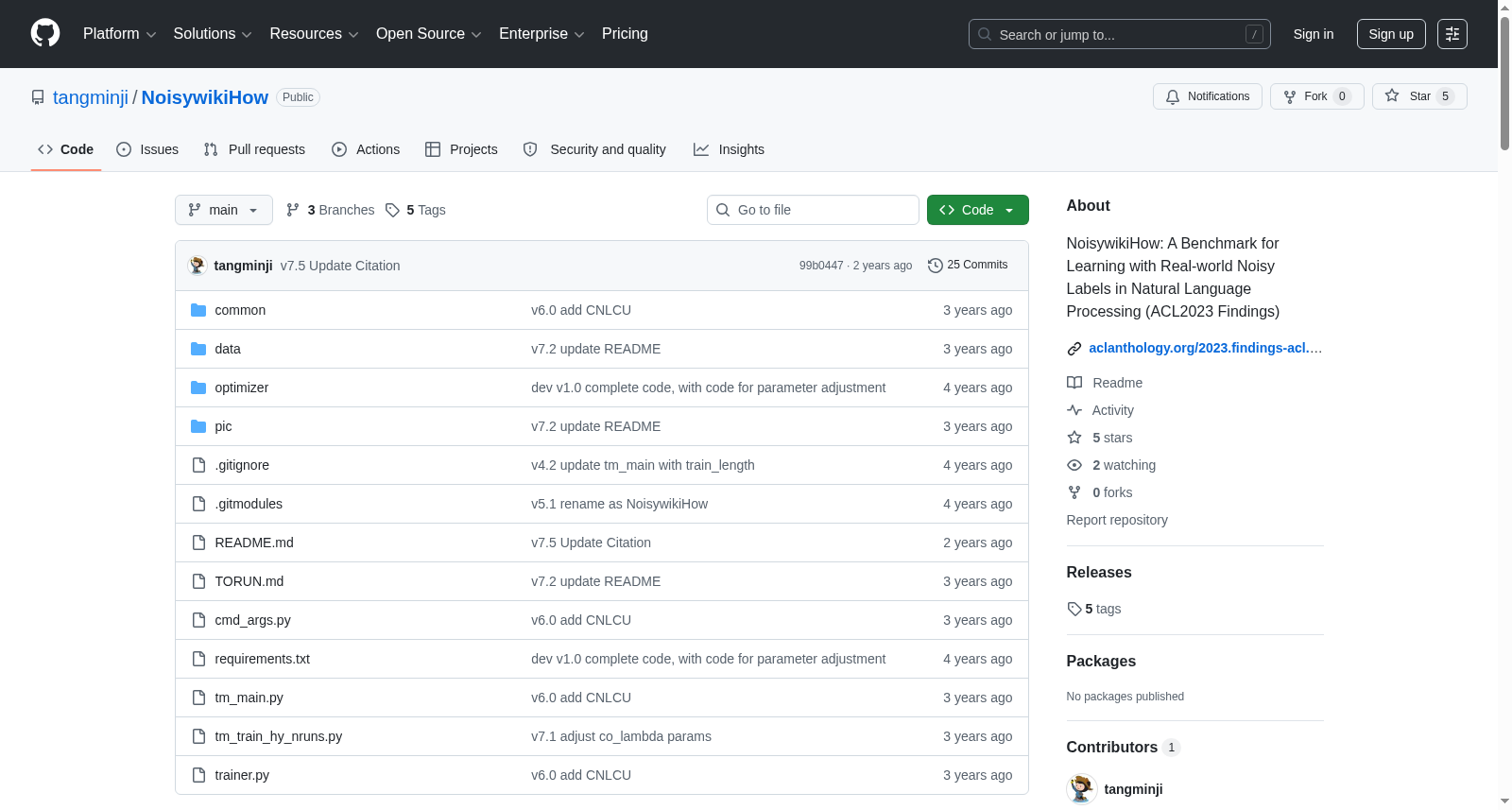Switch to the Pull requests tab
Viewport: 1512px width, 810px height.
click(254, 149)
